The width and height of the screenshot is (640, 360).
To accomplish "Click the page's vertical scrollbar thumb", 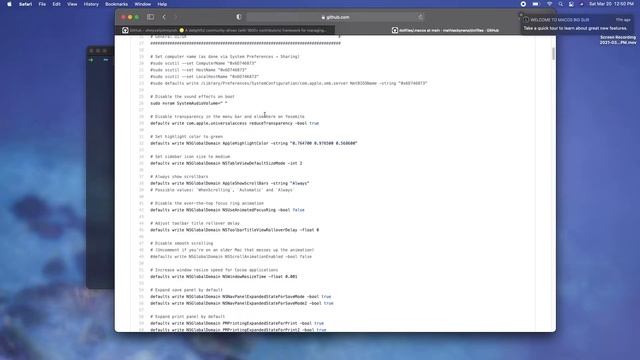I will click(x=553, y=53).
